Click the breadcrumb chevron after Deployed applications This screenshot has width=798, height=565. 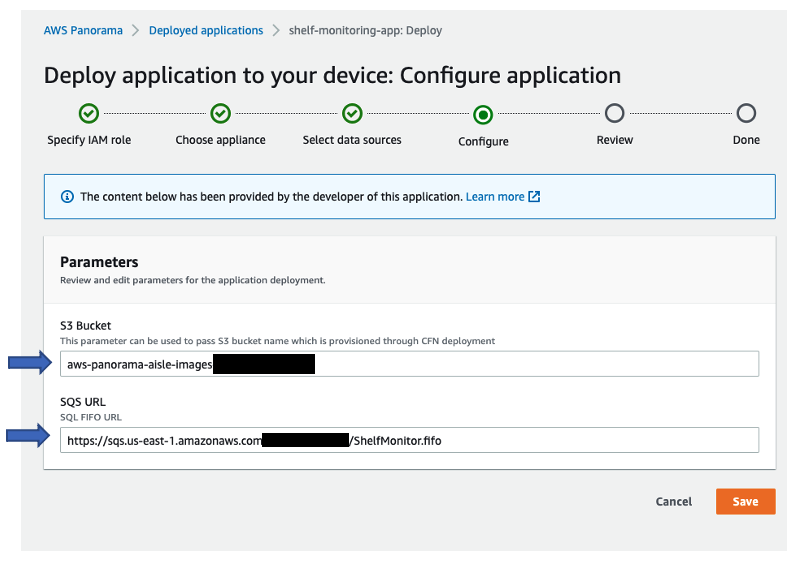[276, 31]
